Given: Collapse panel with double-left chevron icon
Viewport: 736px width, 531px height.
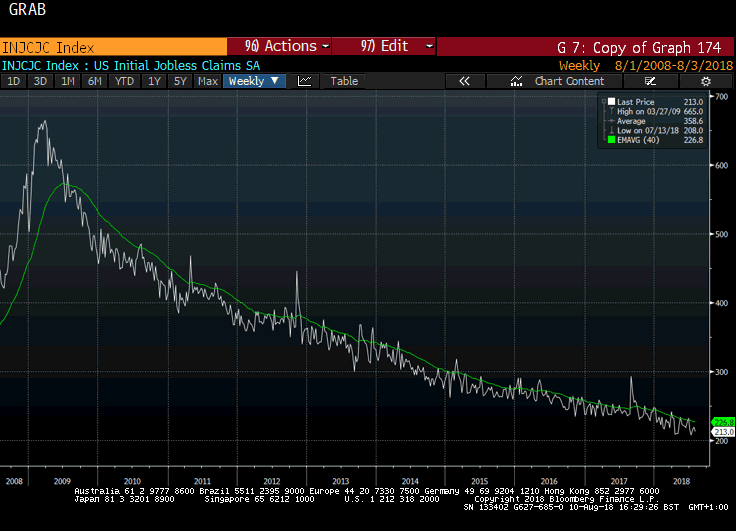Looking at the screenshot, I should (x=464, y=81).
